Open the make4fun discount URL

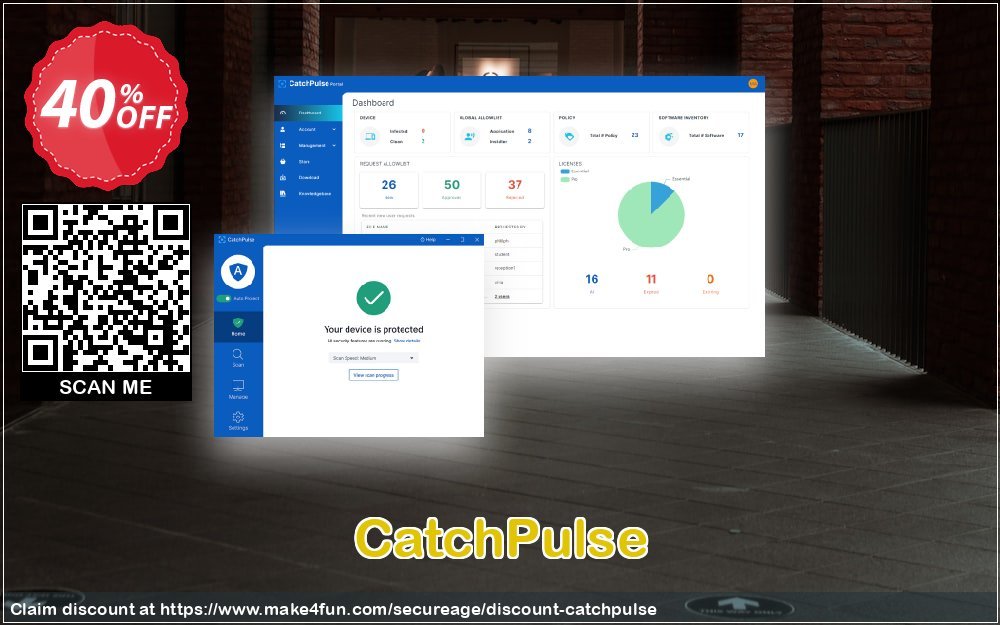click(x=408, y=610)
